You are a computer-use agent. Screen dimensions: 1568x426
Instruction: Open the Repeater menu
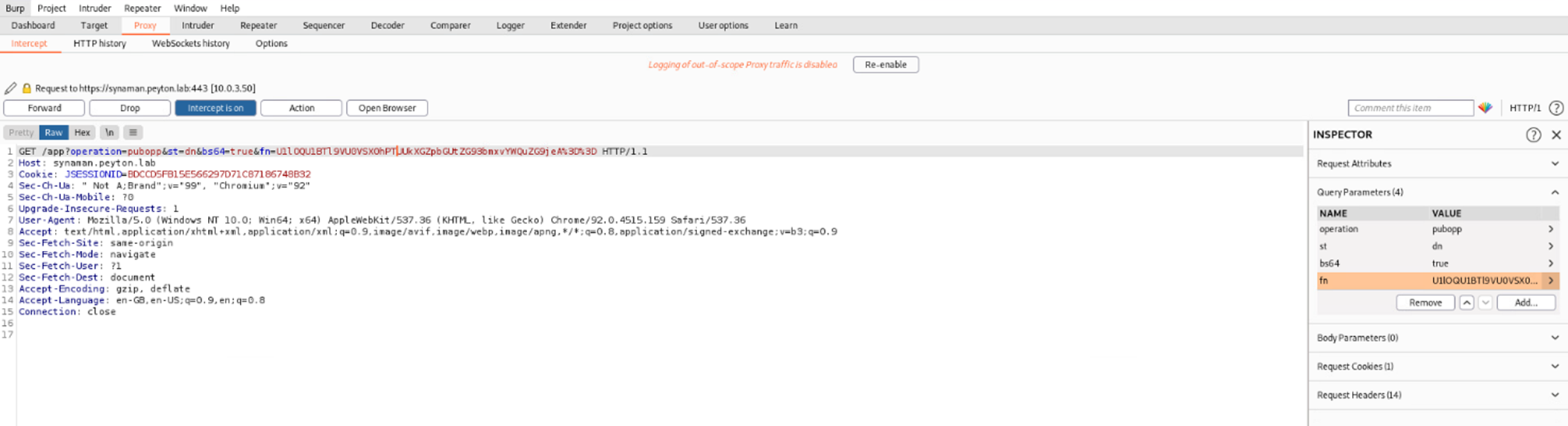click(143, 8)
